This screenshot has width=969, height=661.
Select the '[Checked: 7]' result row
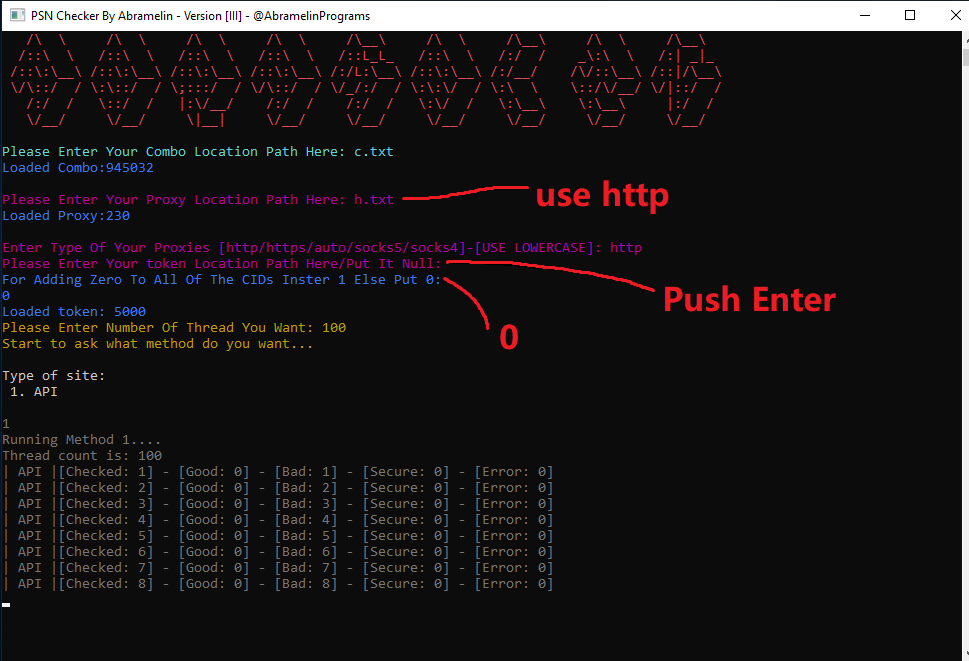pyautogui.click(x=278, y=568)
